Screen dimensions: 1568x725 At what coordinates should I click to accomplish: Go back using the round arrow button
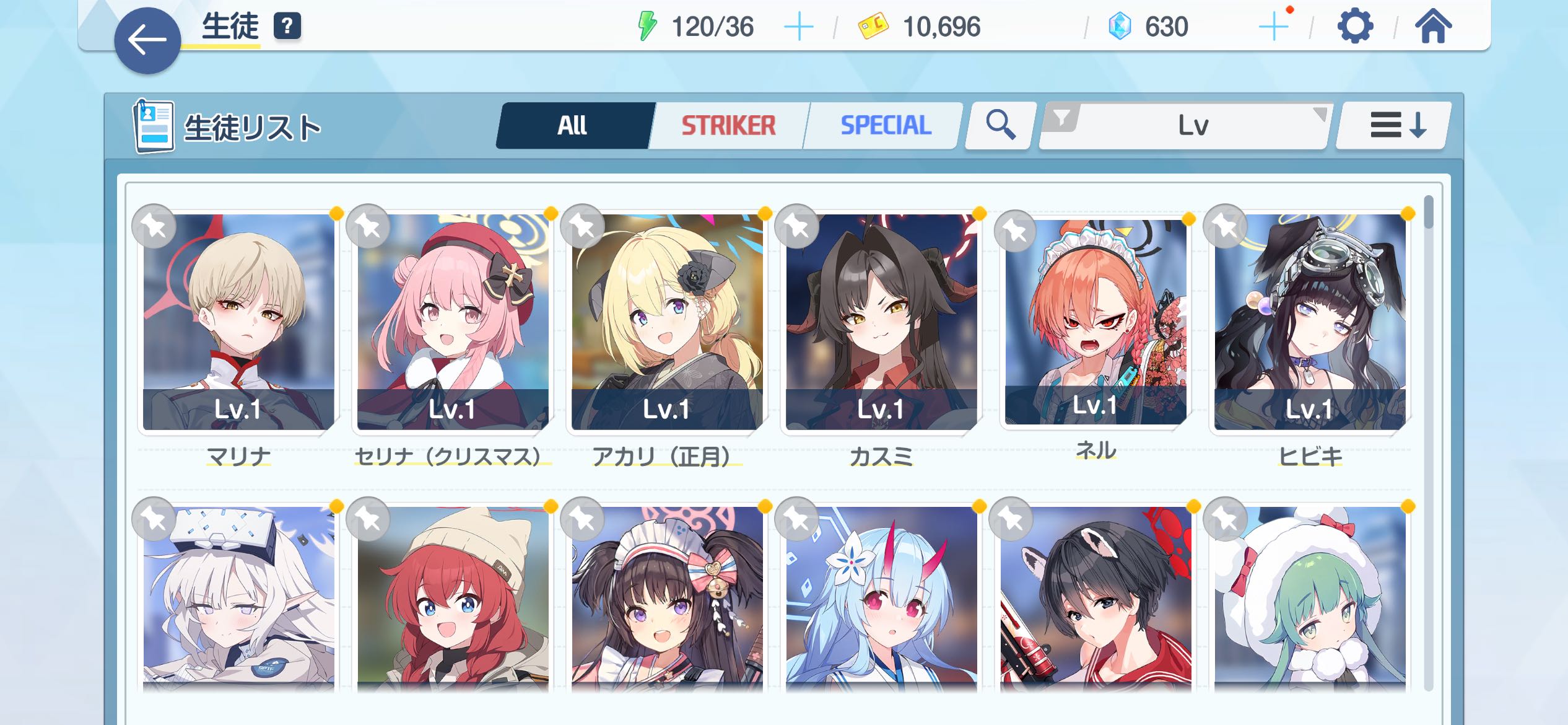click(147, 41)
